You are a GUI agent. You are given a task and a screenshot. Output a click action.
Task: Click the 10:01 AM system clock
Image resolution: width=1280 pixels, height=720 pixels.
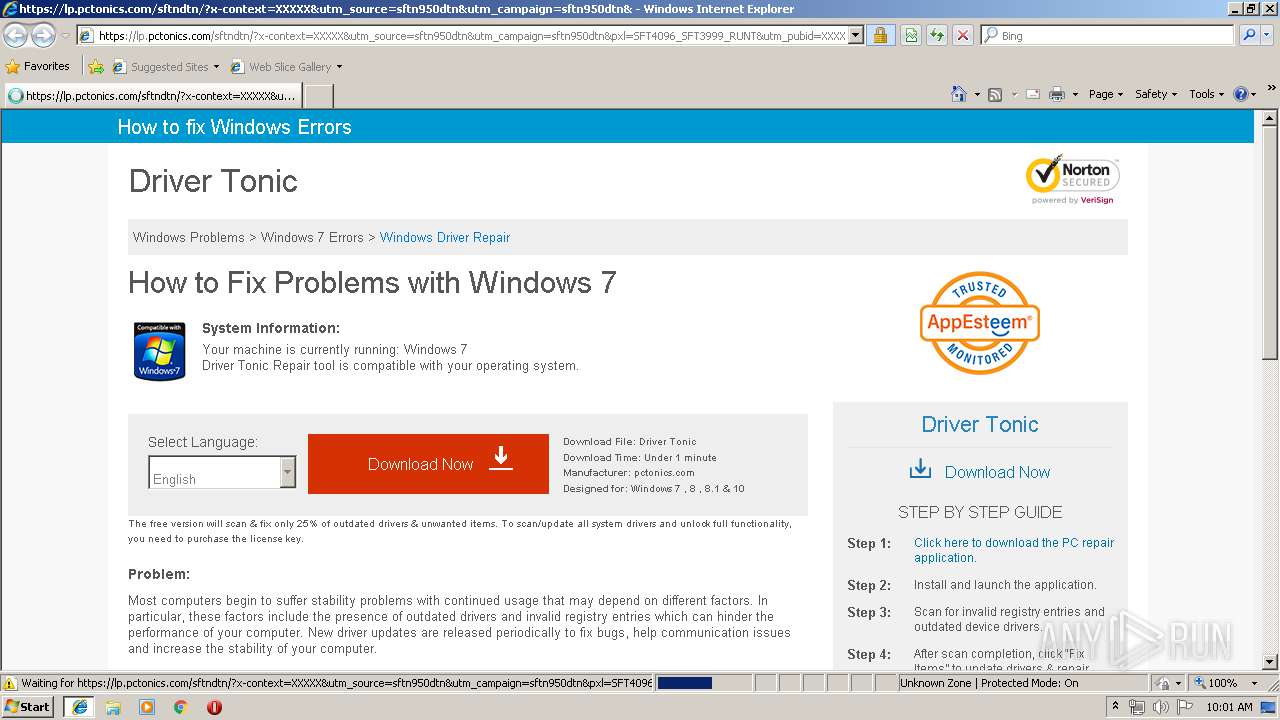pos(1229,707)
